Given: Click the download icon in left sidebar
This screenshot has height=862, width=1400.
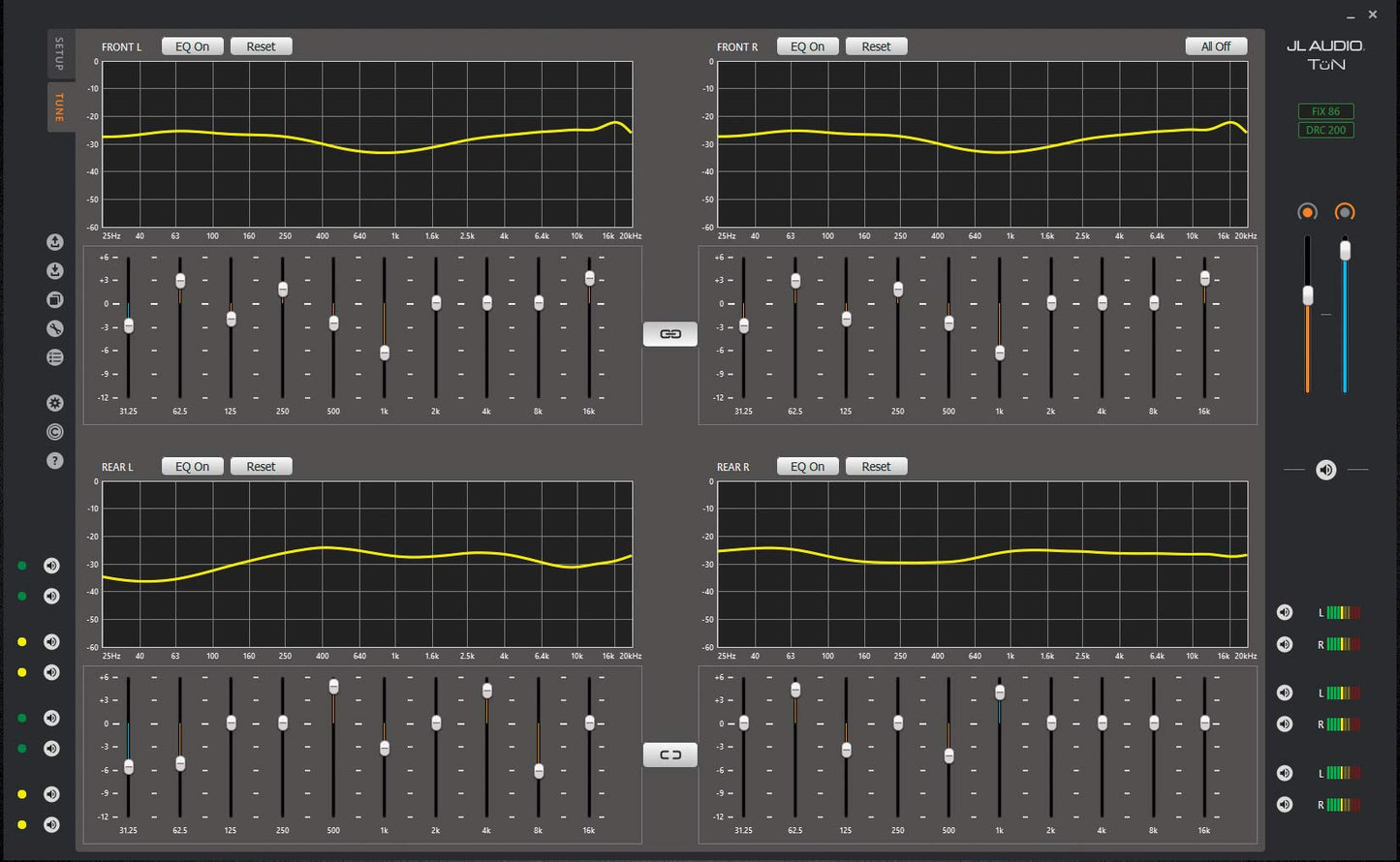Looking at the screenshot, I should coord(55,271).
